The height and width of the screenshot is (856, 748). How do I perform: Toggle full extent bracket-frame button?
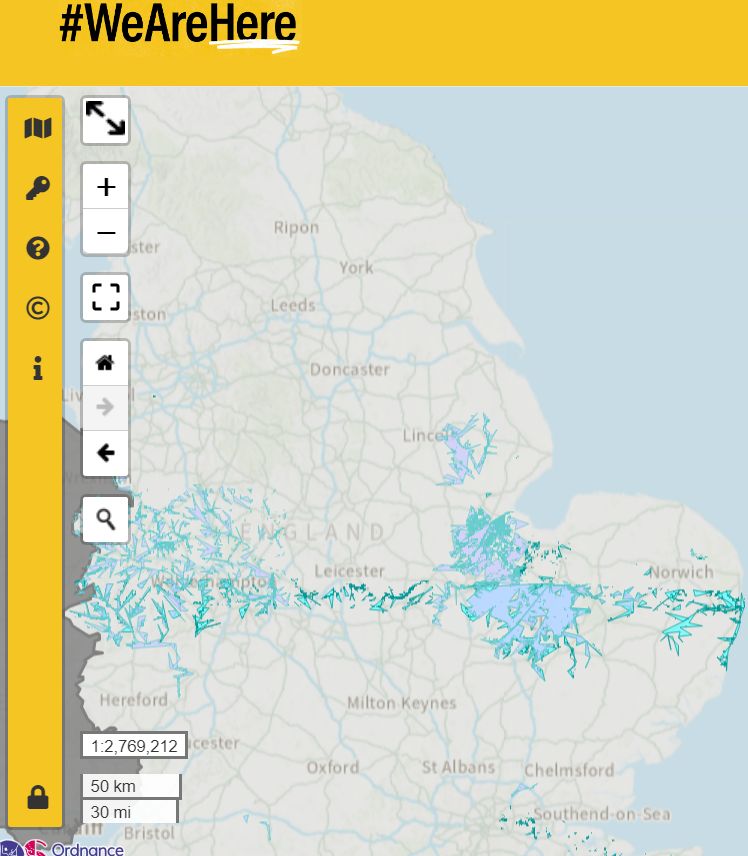coord(105,298)
